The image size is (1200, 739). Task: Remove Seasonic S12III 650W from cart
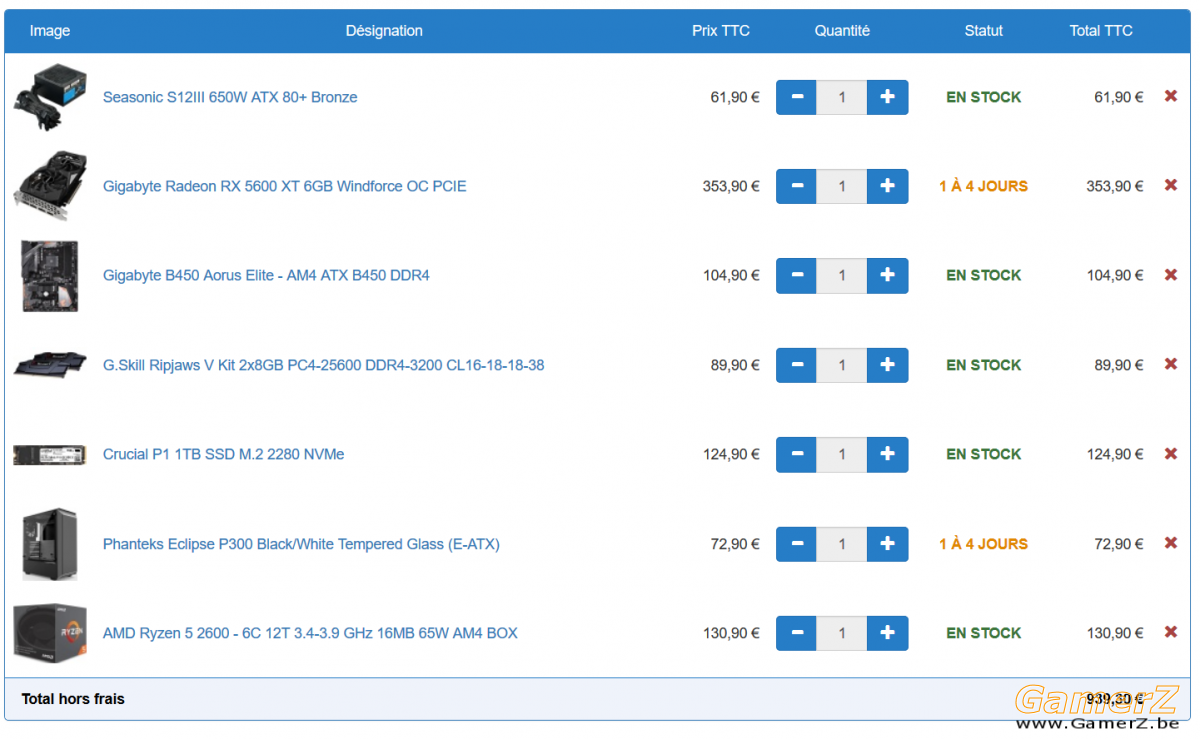tap(1171, 96)
